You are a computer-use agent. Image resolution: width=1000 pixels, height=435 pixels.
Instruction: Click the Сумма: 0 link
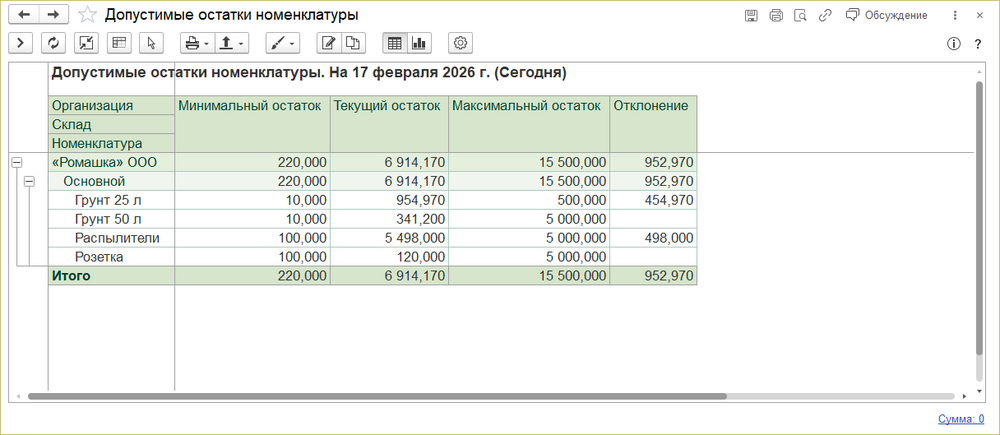click(961, 419)
